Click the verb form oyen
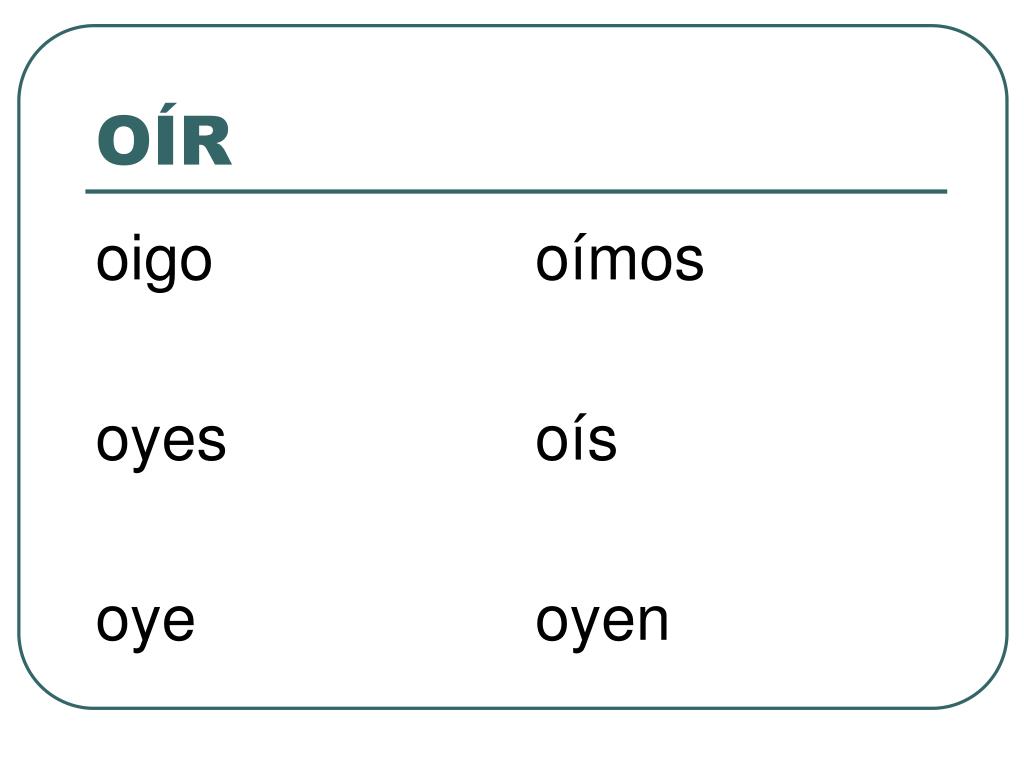Viewport: 1024px width, 768px height. click(602, 621)
